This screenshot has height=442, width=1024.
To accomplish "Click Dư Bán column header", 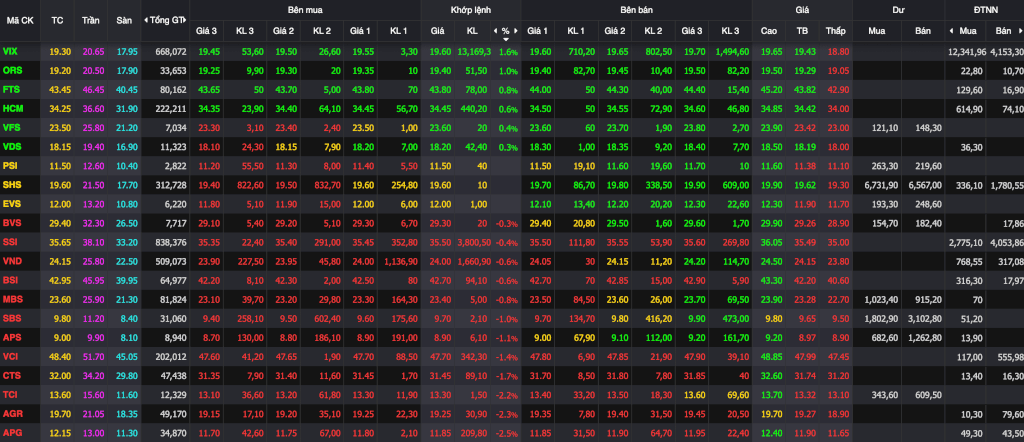I will 923,31.
